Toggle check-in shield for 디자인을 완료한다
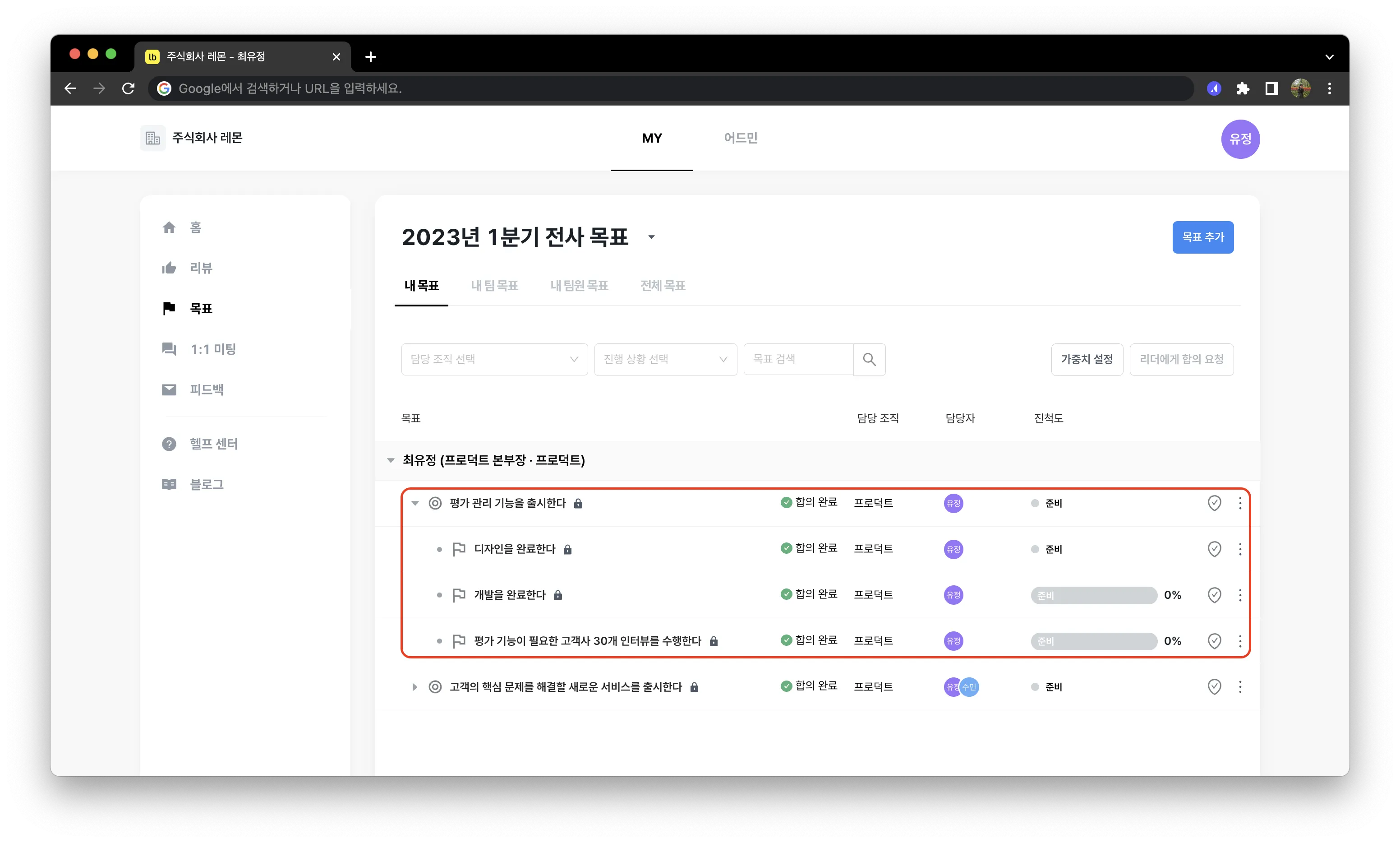Viewport: 1400px width, 843px height. pos(1214,549)
